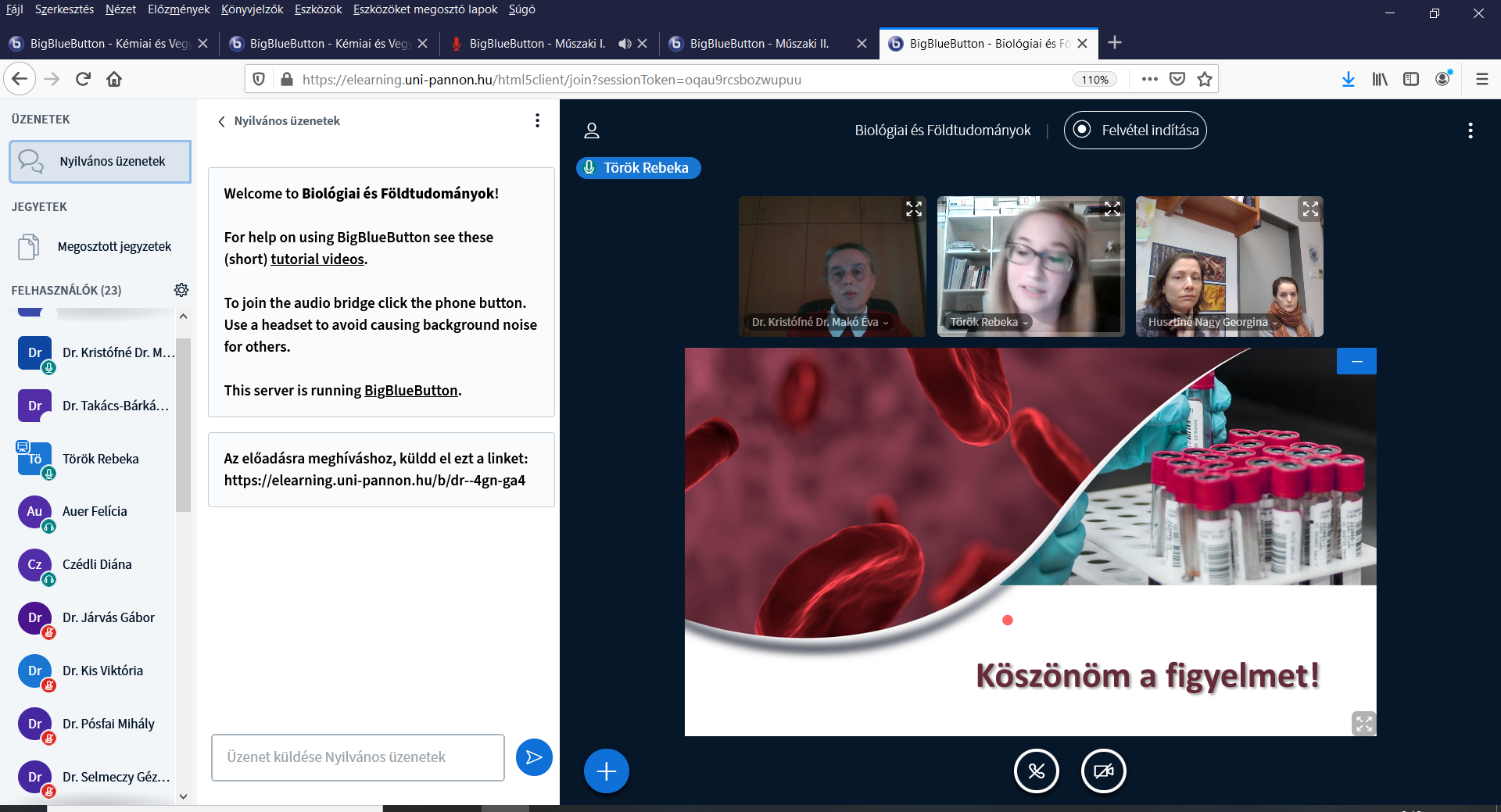Click the send message arrow button

[x=534, y=757]
